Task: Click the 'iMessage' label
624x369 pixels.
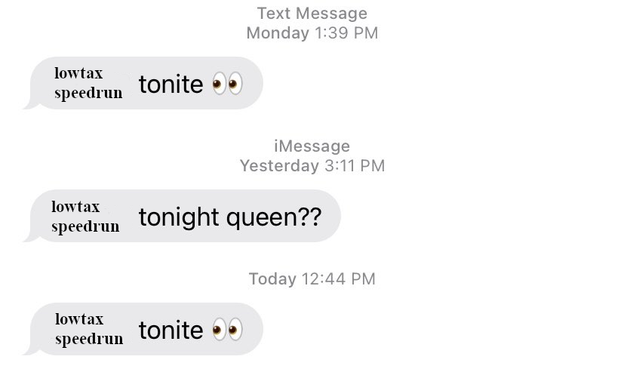Action: click(x=312, y=146)
